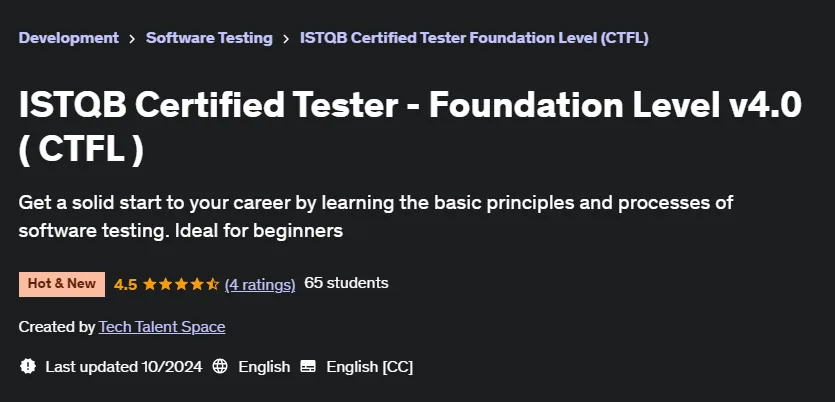Click the Last updated 10/2024 text

click(x=124, y=367)
